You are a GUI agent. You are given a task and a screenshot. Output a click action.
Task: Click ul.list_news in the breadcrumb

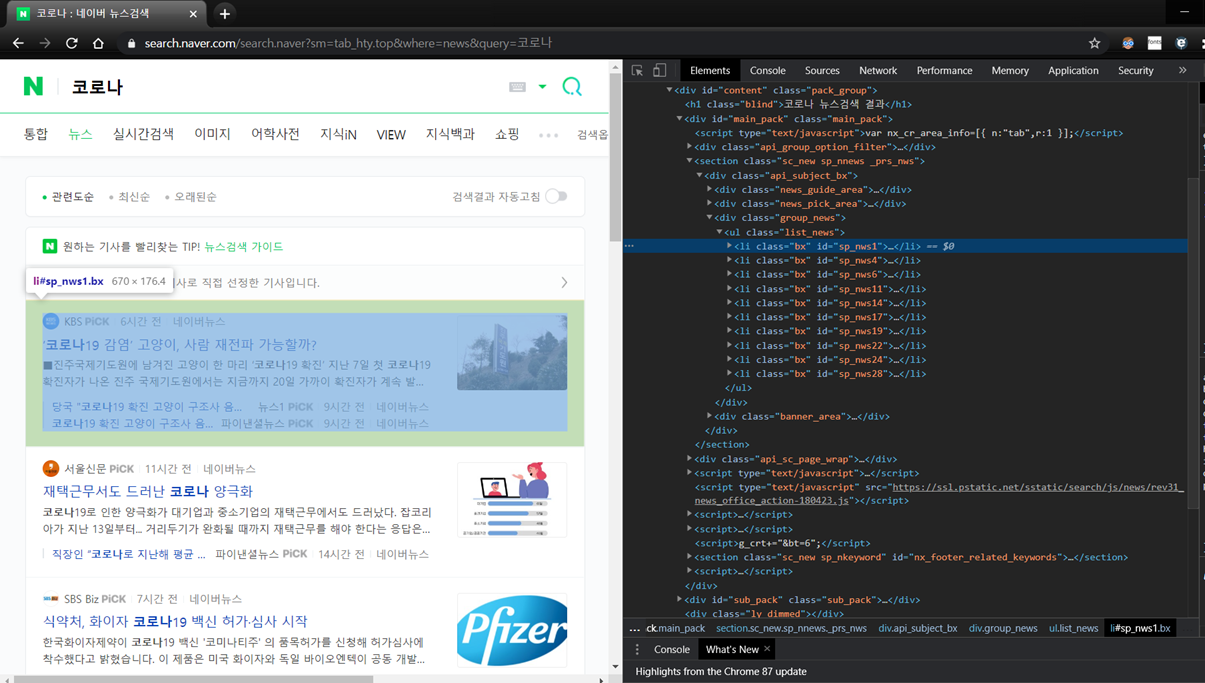[1073, 628]
